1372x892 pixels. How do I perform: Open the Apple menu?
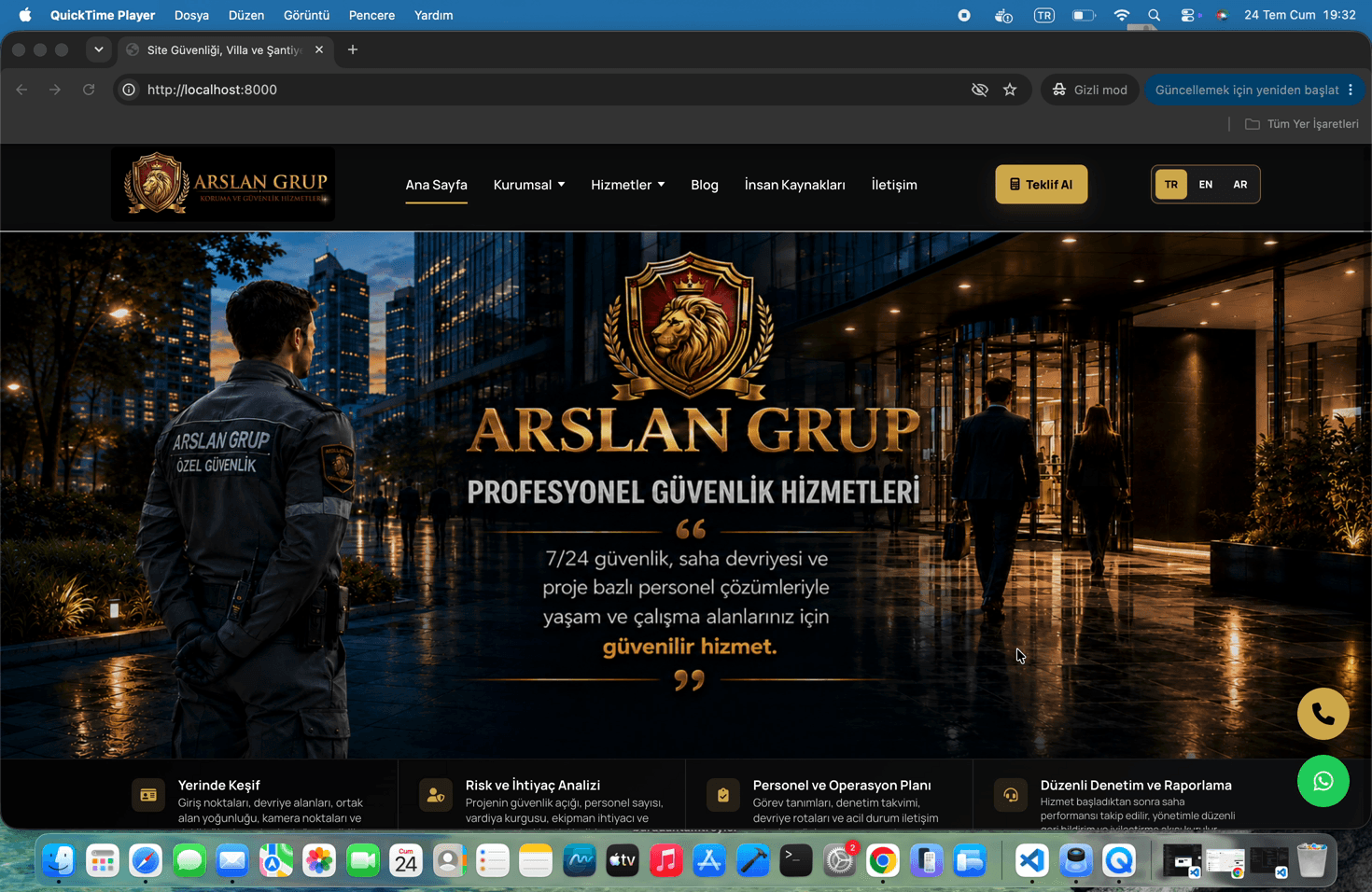click(x=25, y=15)
